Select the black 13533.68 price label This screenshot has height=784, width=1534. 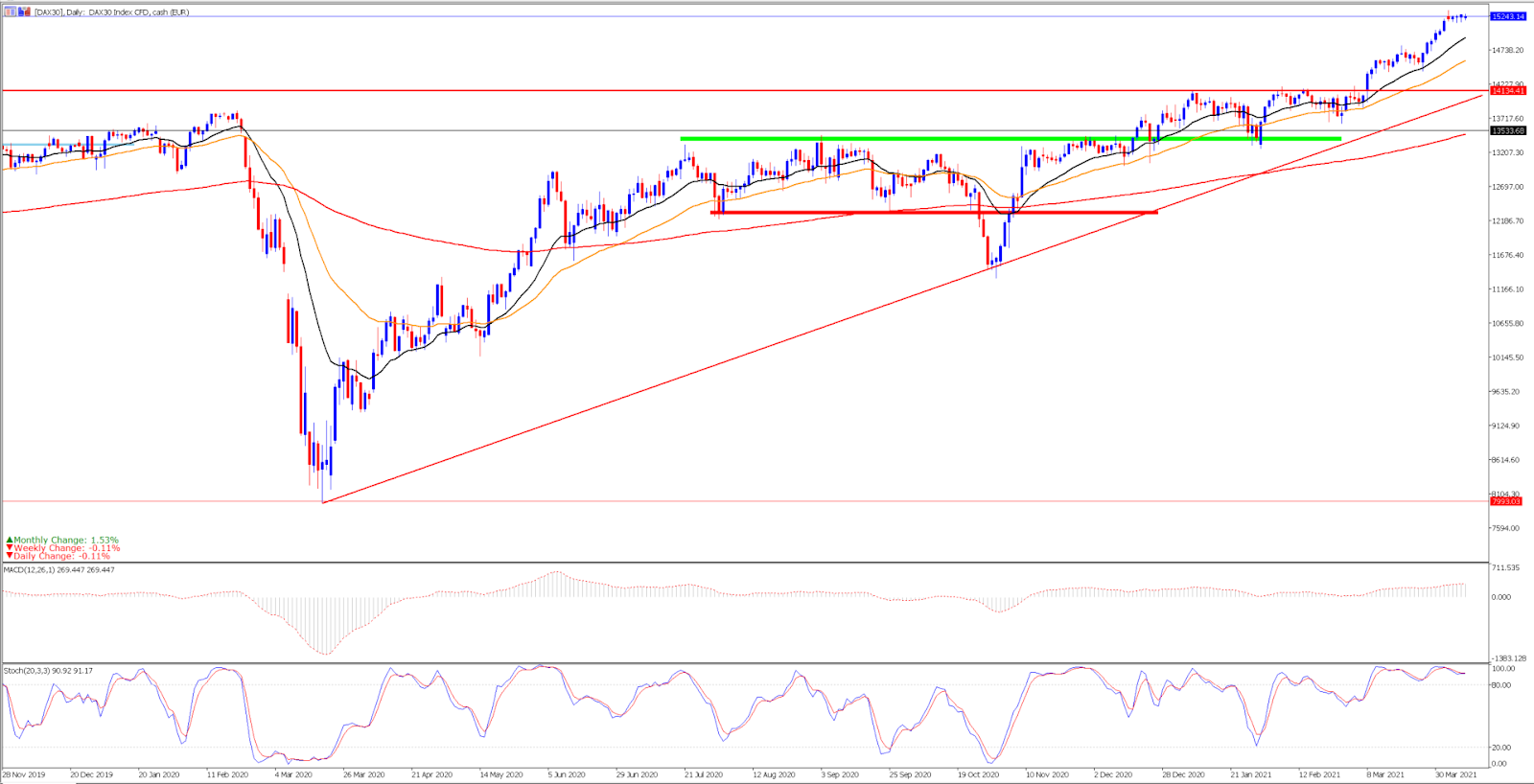click(x=1508, y=130)
